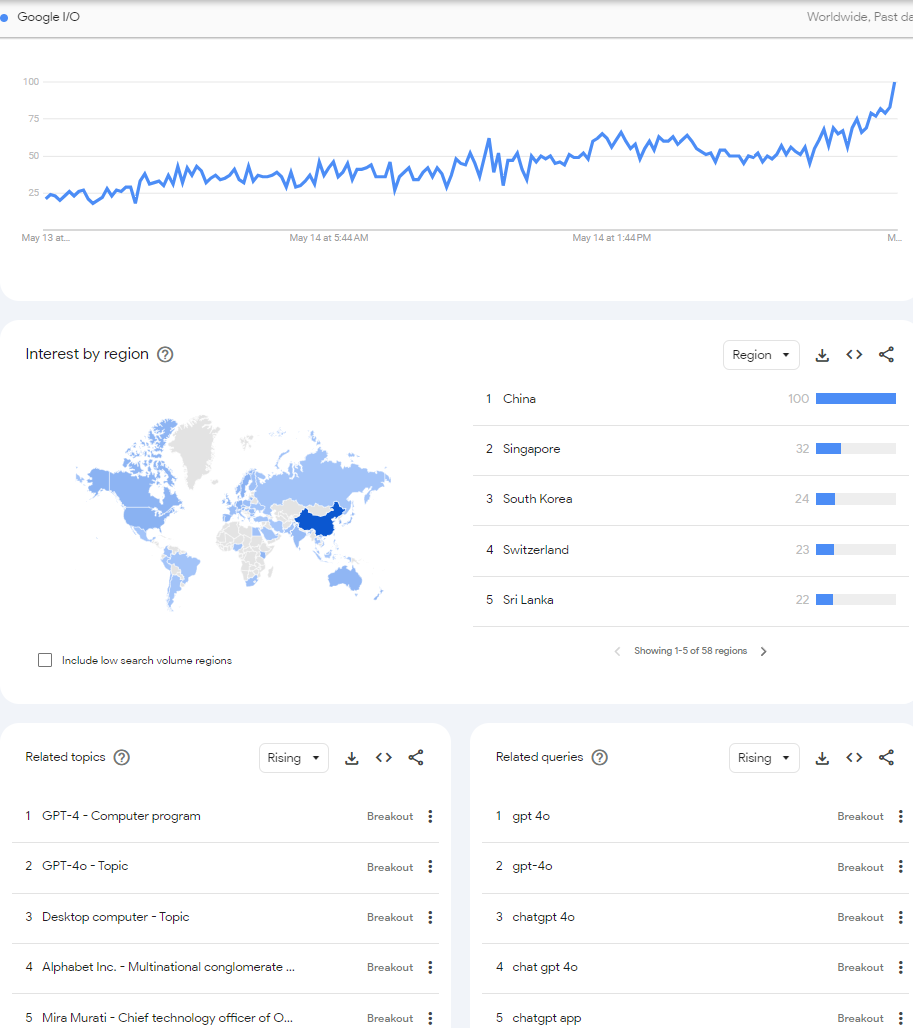Click the 'May 14 at 5:44 AM' axis label
This screenshot has width=913, height=1028.
(329, 238)
